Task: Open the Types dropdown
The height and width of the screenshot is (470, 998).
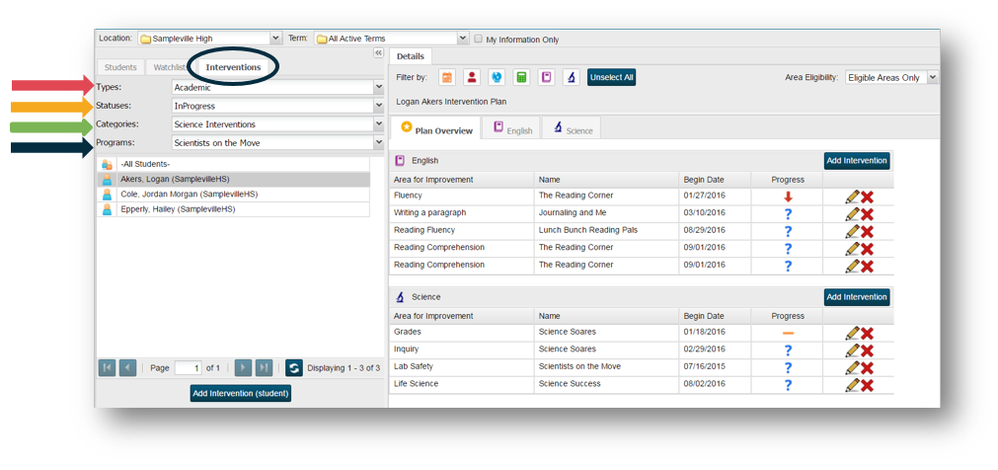Action: (x=378, y=87)
